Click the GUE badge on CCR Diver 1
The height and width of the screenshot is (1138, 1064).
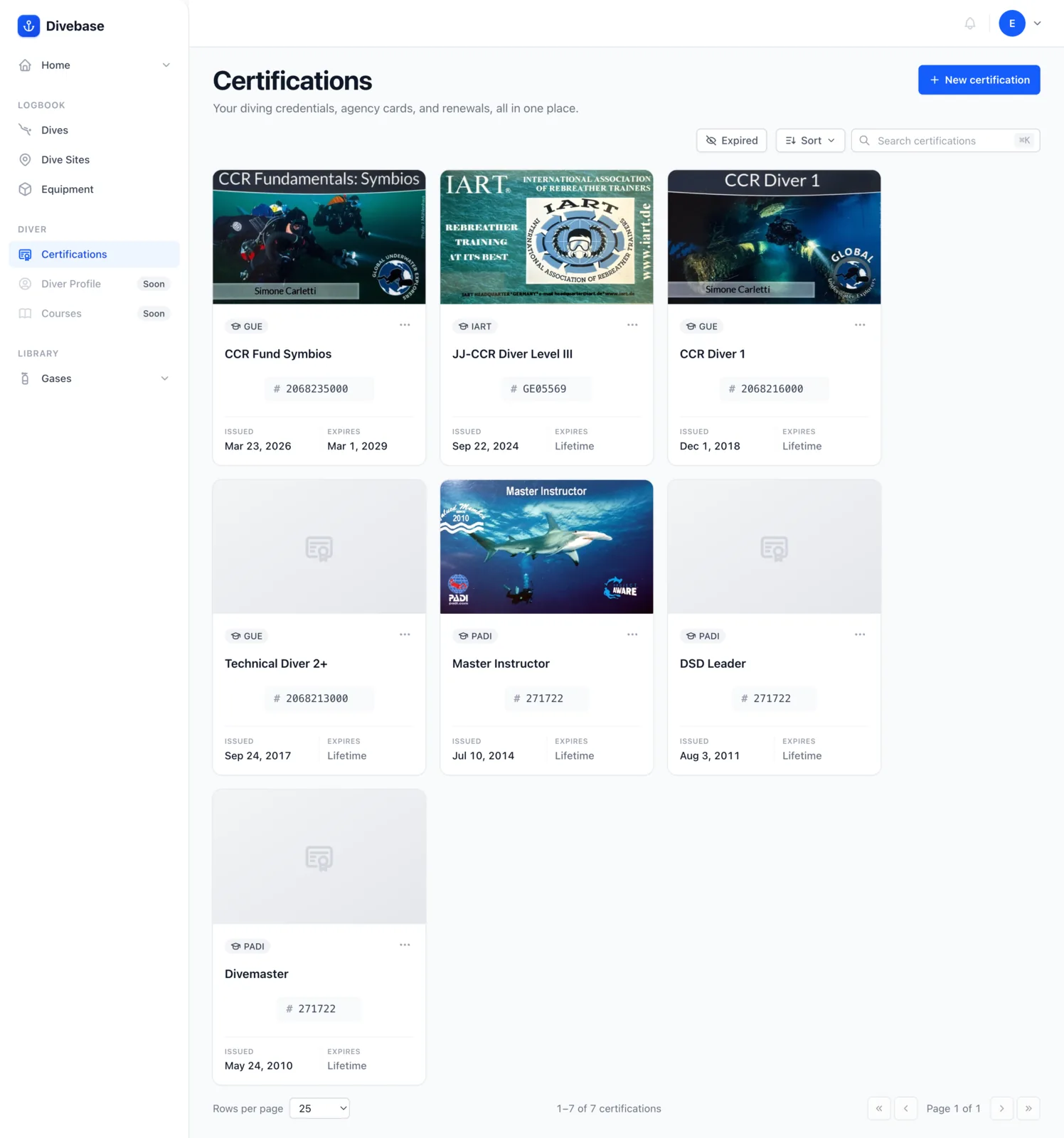pyautogui.click(x=702, y=326)
